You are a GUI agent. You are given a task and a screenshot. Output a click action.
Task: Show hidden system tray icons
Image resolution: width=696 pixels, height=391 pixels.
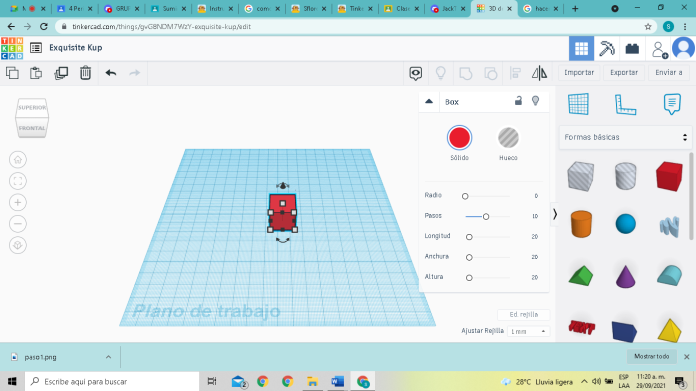[x=584, y=382]
